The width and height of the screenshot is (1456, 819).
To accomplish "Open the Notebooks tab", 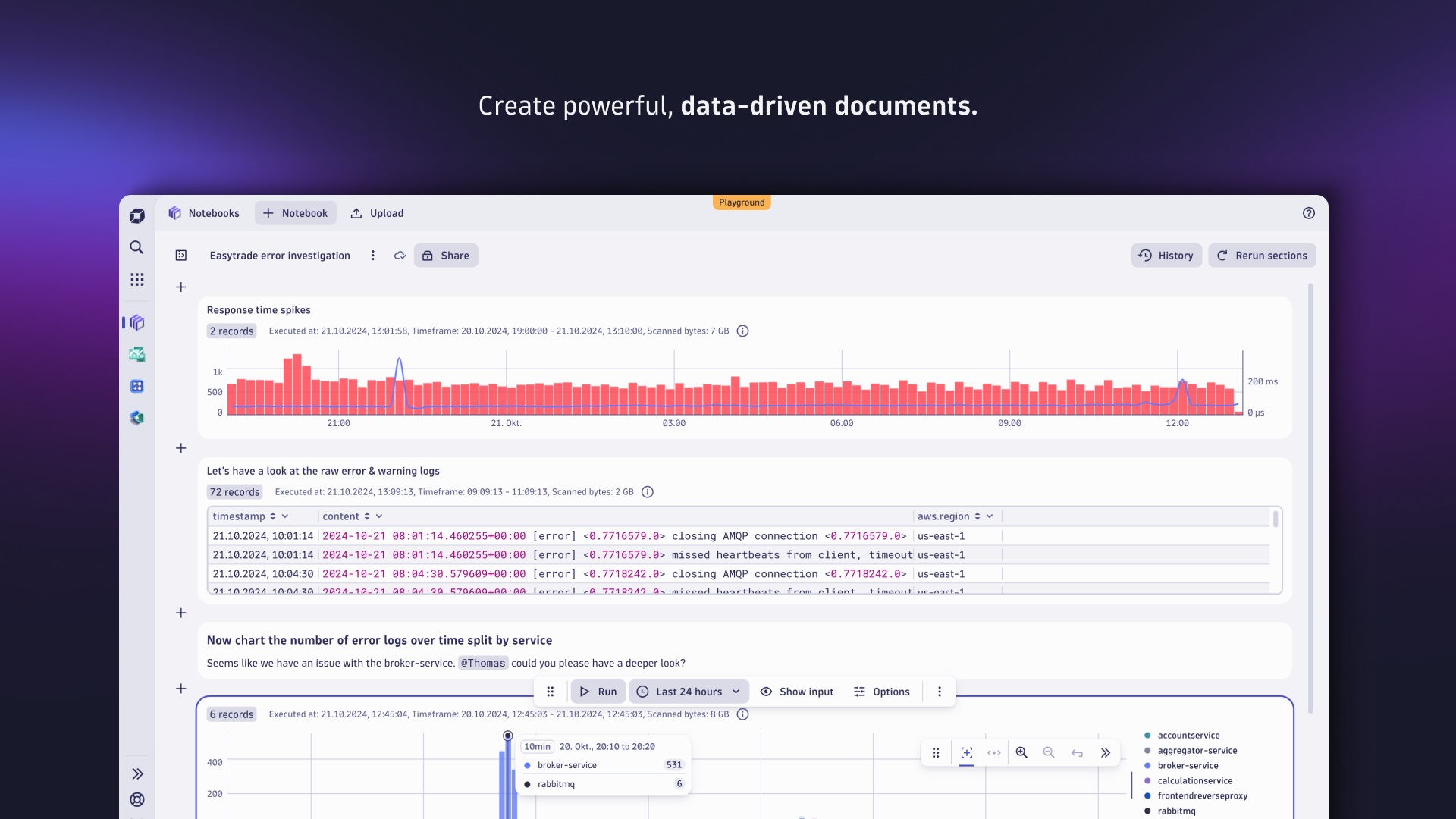I will pyautogui.click(x=204, y=213).
